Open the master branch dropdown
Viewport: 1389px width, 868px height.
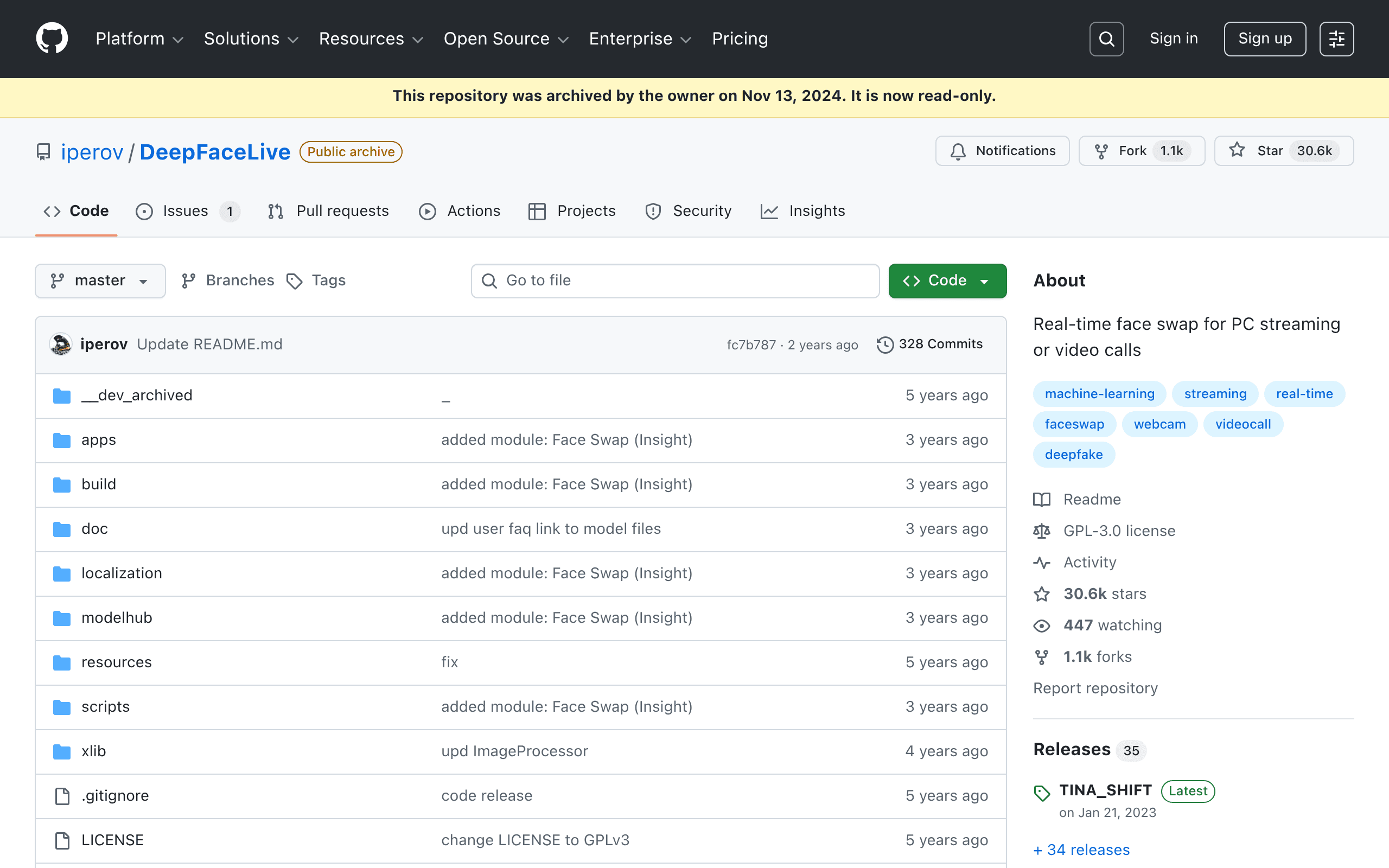[x=100, y=280]
